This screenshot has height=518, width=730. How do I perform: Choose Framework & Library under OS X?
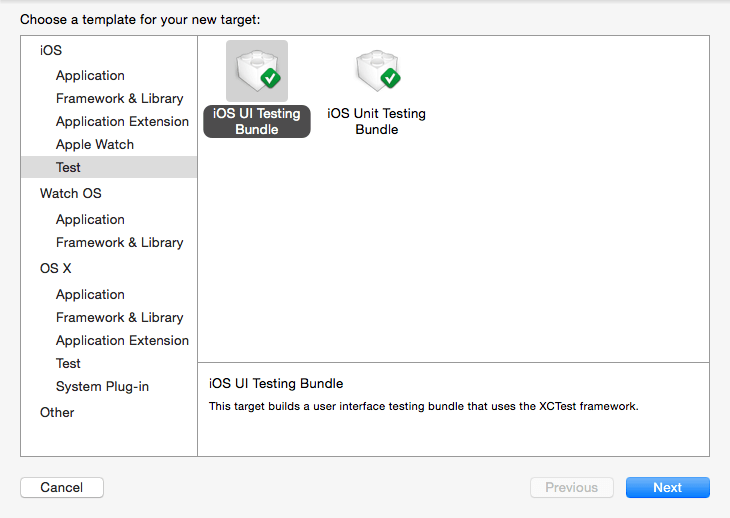click(120, 317)
